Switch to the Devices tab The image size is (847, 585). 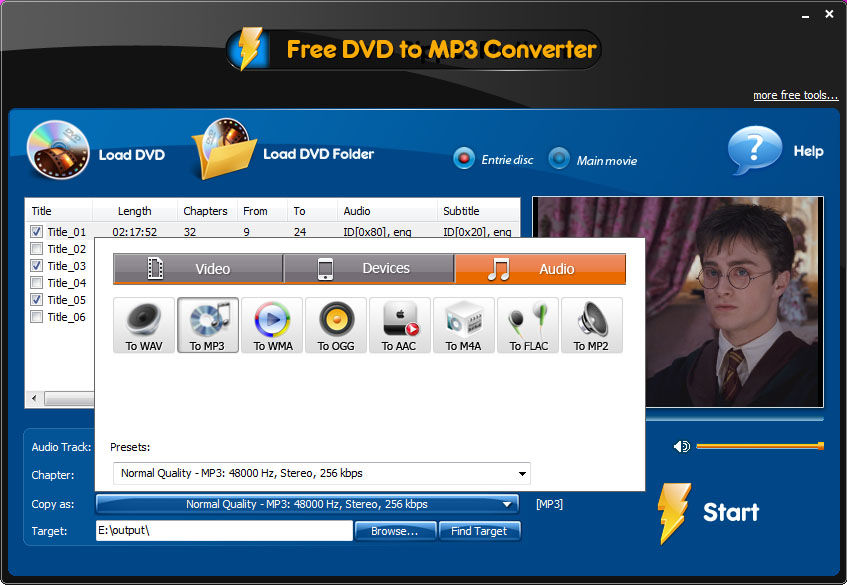(369, 268)
